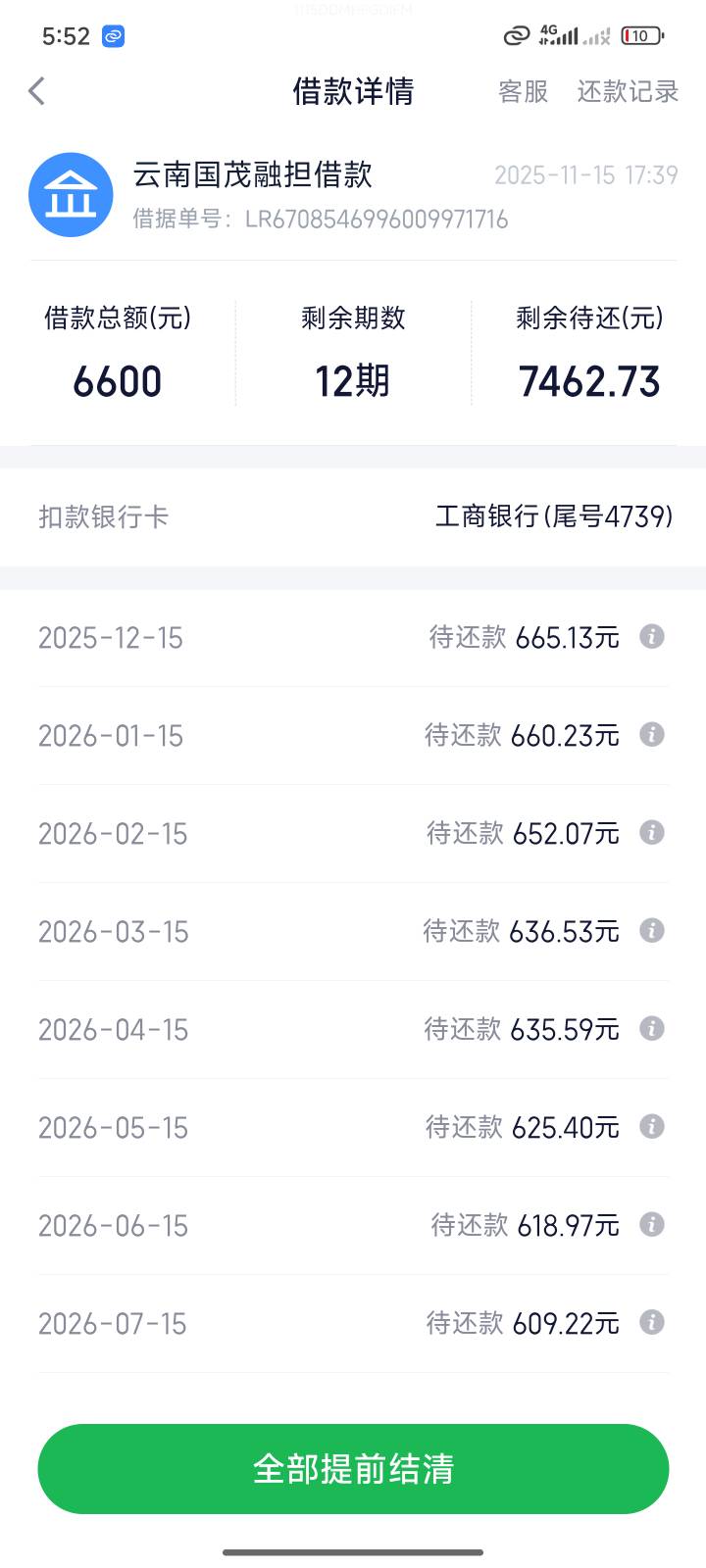This screenshot has height=1568, width=706.
Task: Tap the blue bank lender icon
Action: tap(71, 194)
